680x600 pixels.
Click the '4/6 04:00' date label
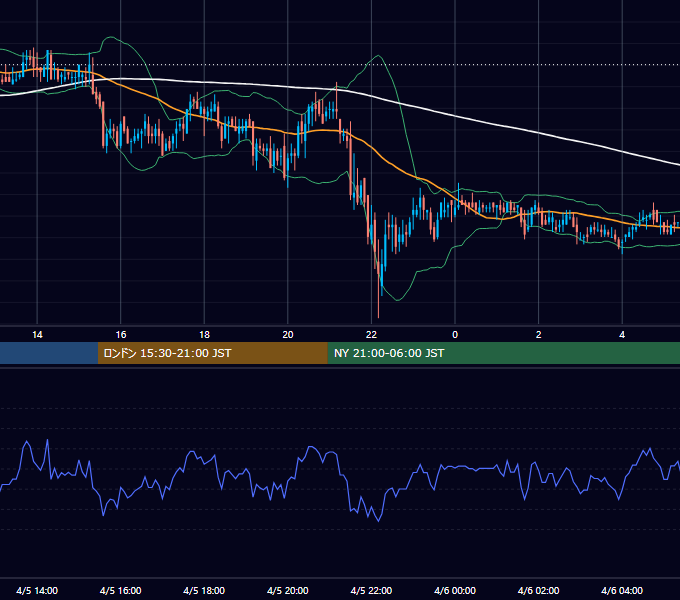point(622,590)
